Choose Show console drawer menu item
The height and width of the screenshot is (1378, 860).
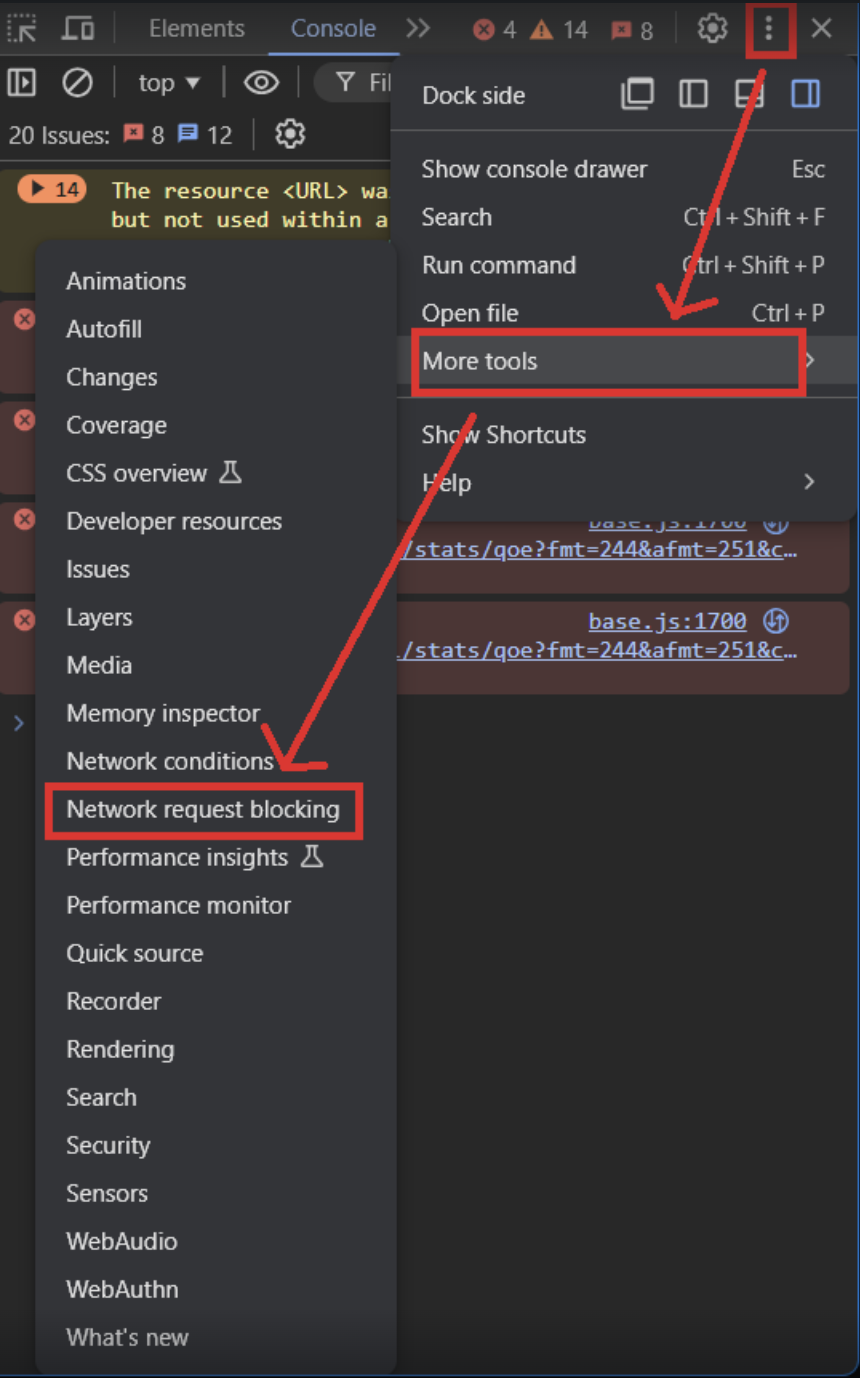point(623,169)
